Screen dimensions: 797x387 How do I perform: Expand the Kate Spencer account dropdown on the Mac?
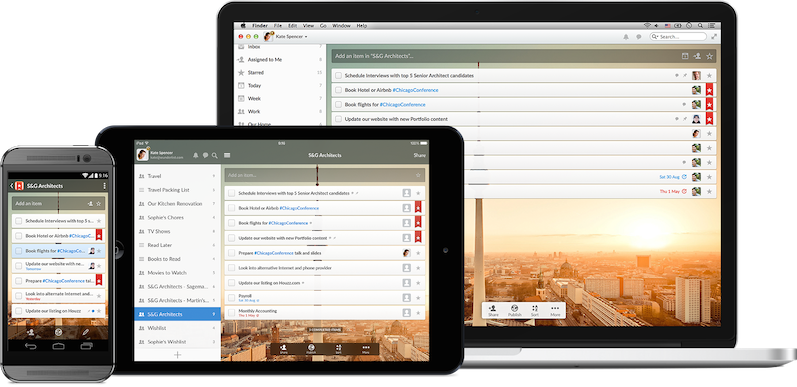[x=291, y=37]
